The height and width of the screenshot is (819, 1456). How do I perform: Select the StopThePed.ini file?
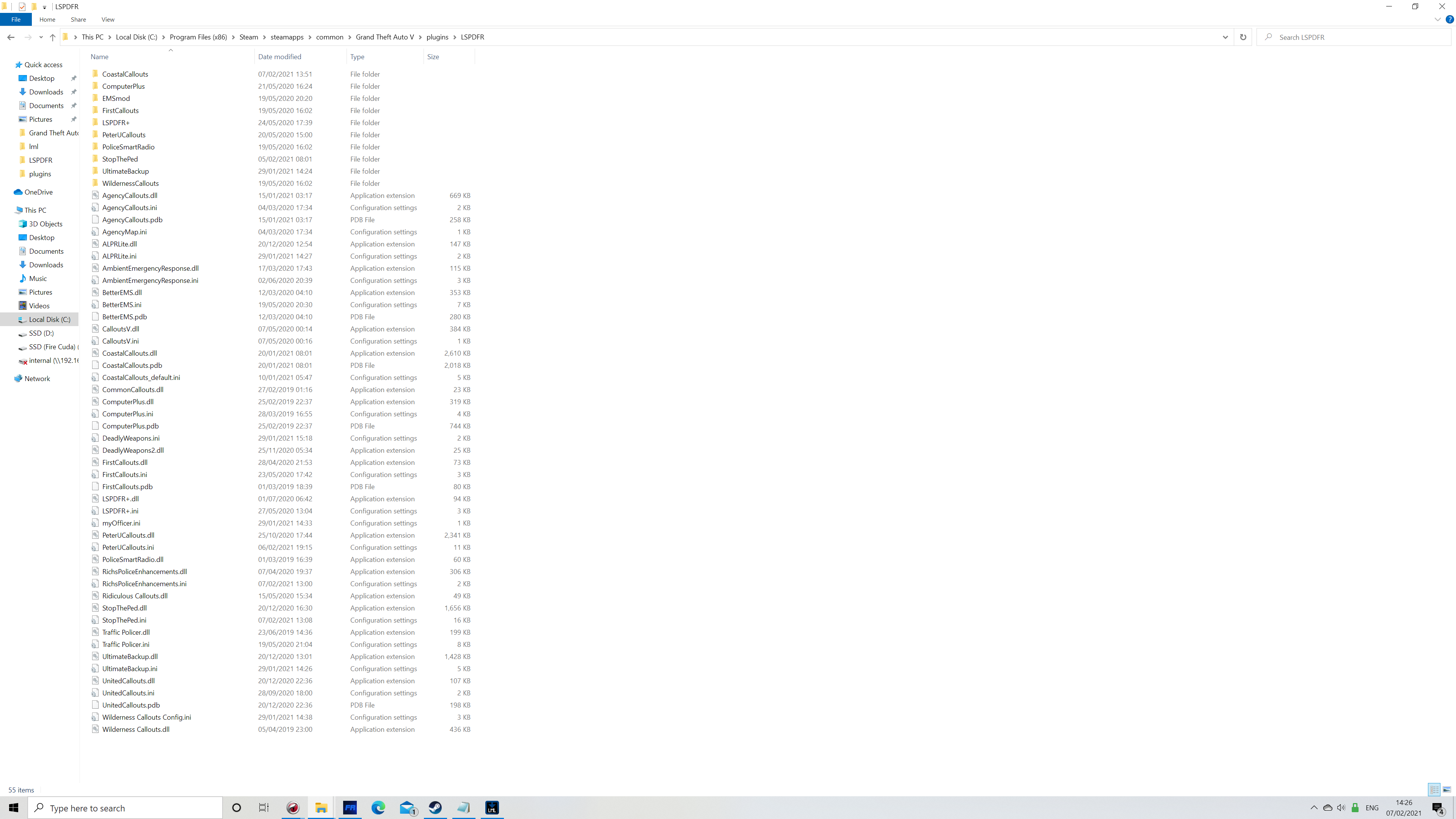coord(124,620)
